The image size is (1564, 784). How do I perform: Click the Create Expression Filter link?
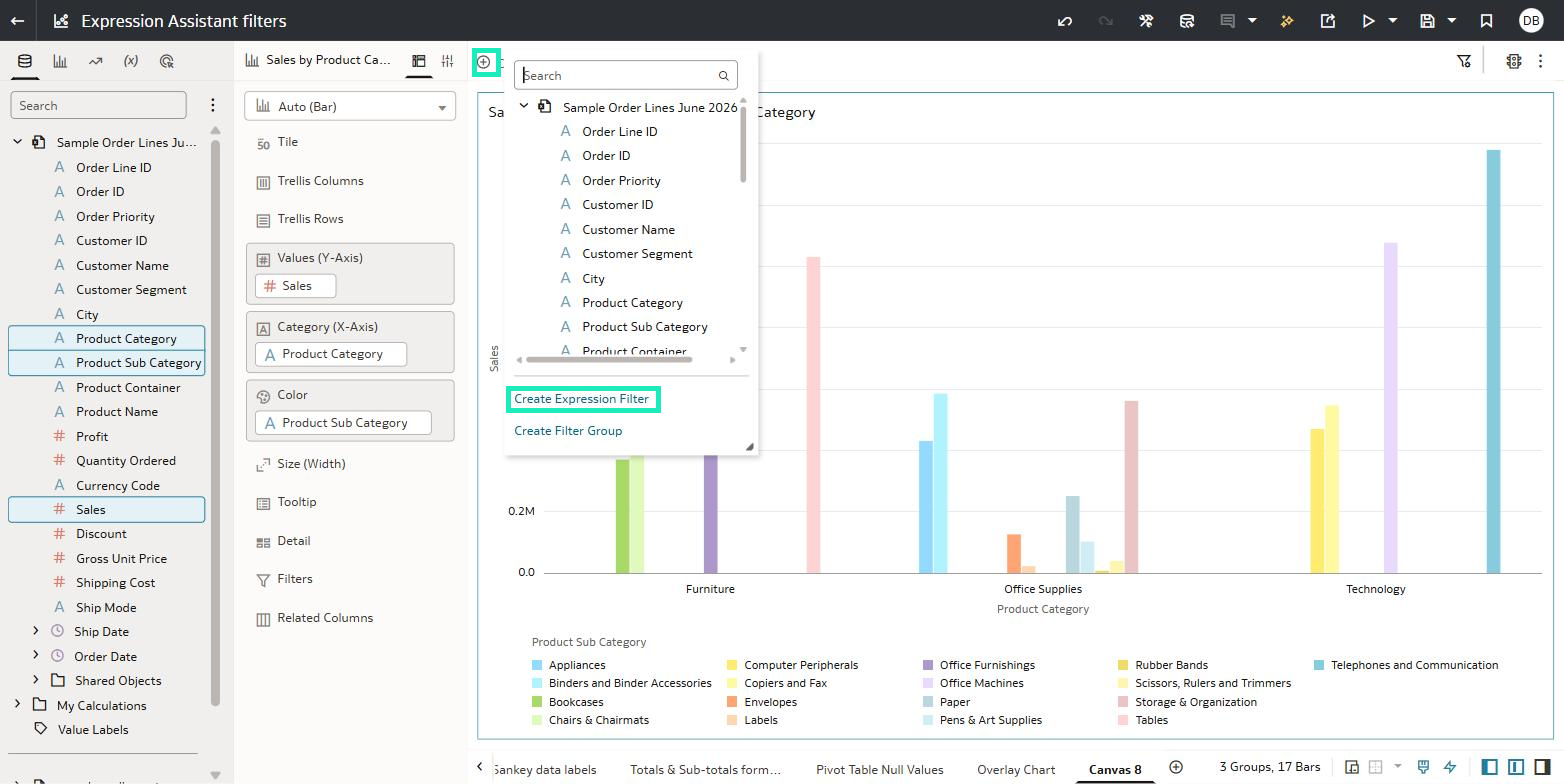[x=581, y=399]
